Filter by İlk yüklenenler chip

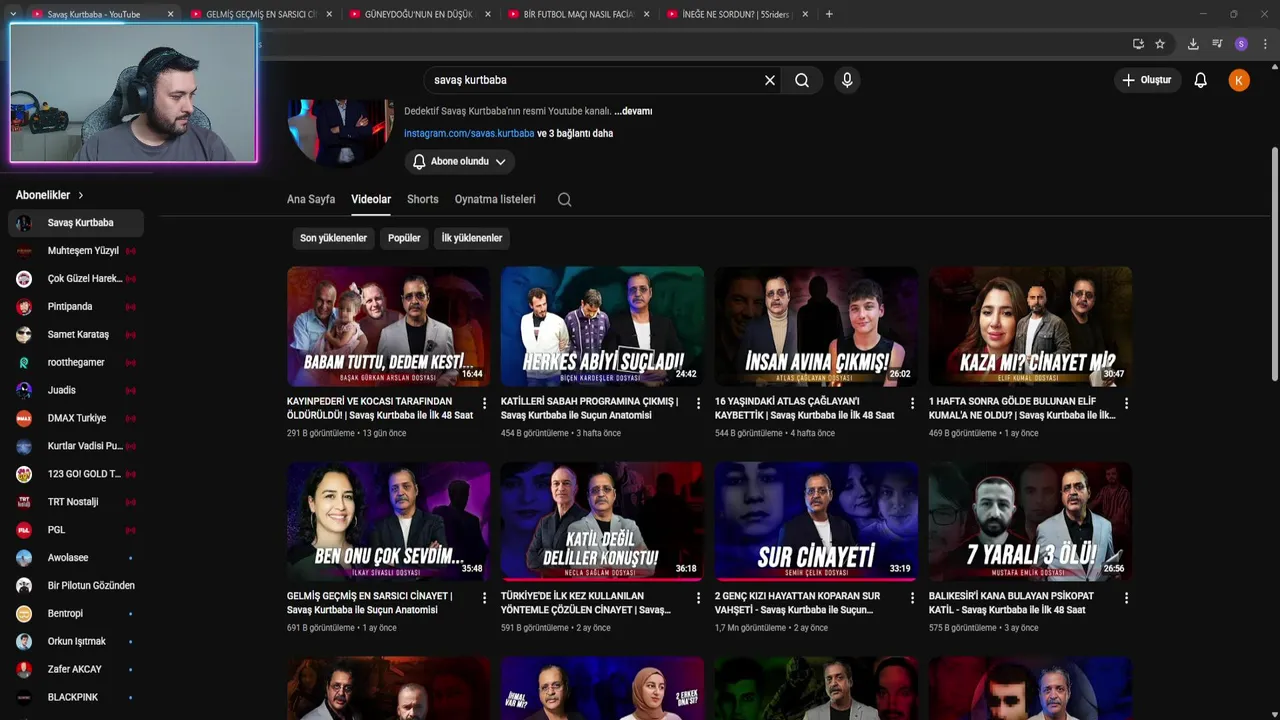pyautogui.click(x=472, y=238)
